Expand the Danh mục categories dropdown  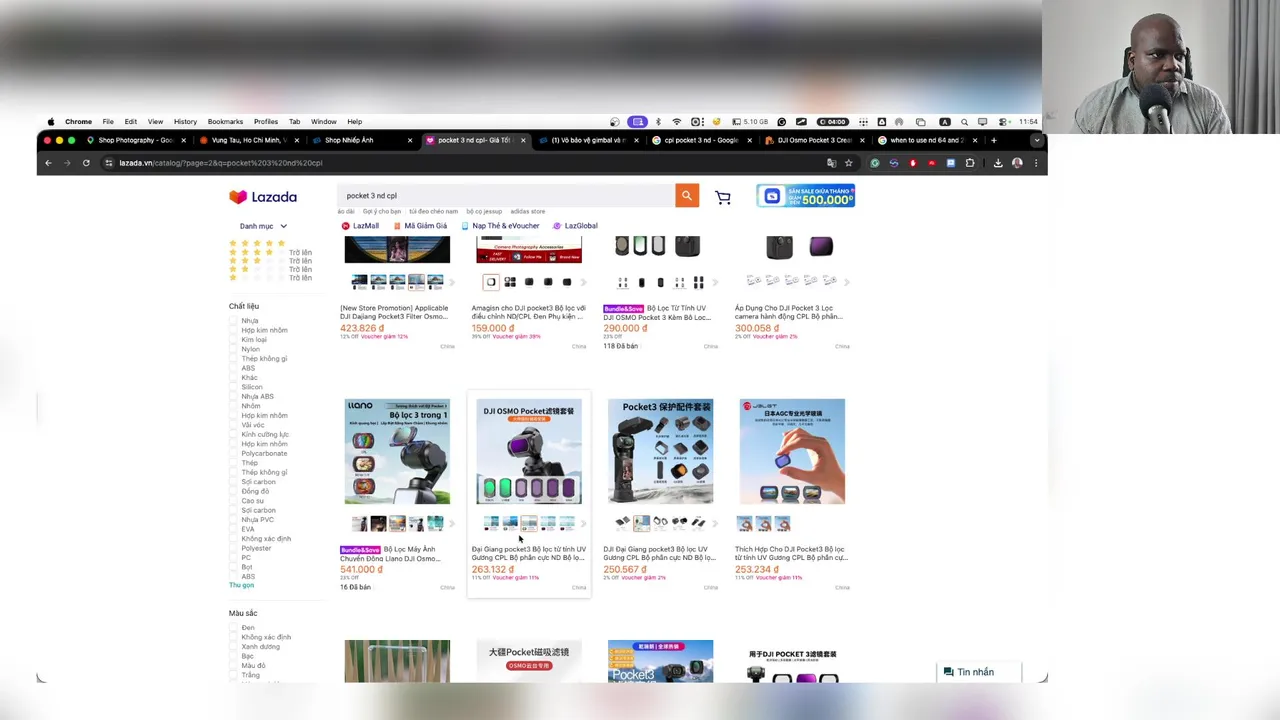pos(263,227)
